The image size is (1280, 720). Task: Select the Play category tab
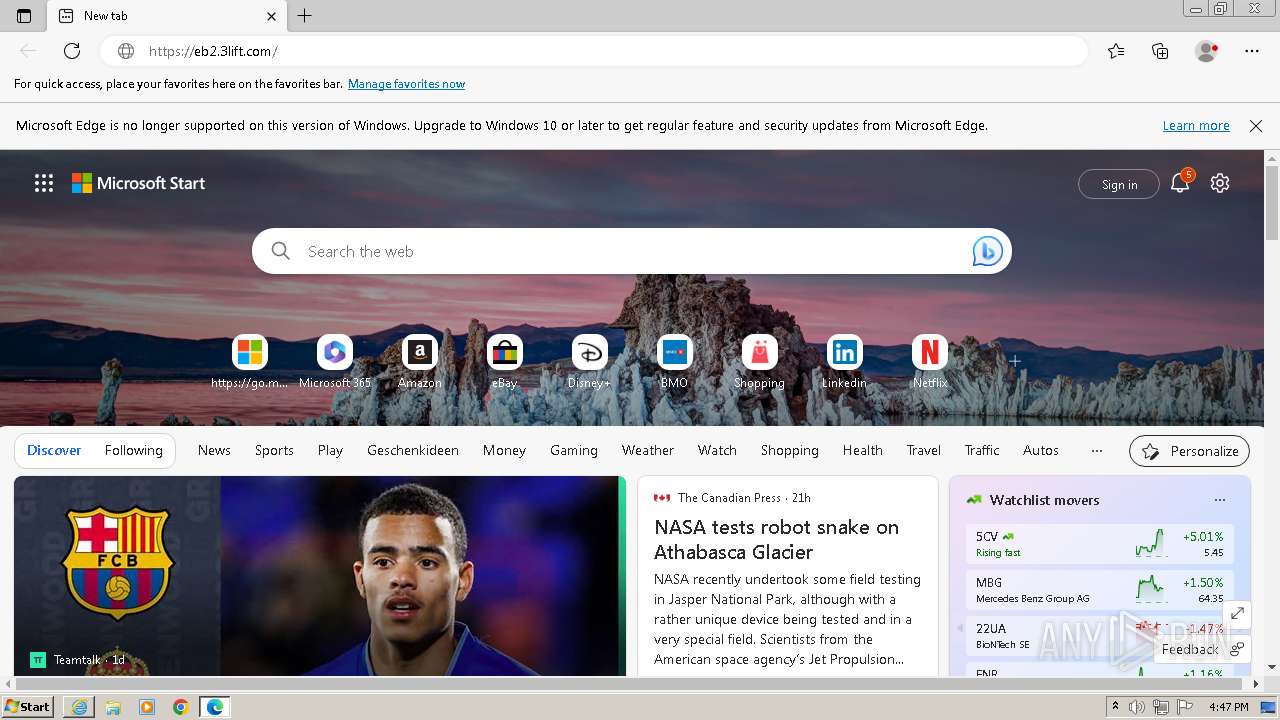[330, 451]
